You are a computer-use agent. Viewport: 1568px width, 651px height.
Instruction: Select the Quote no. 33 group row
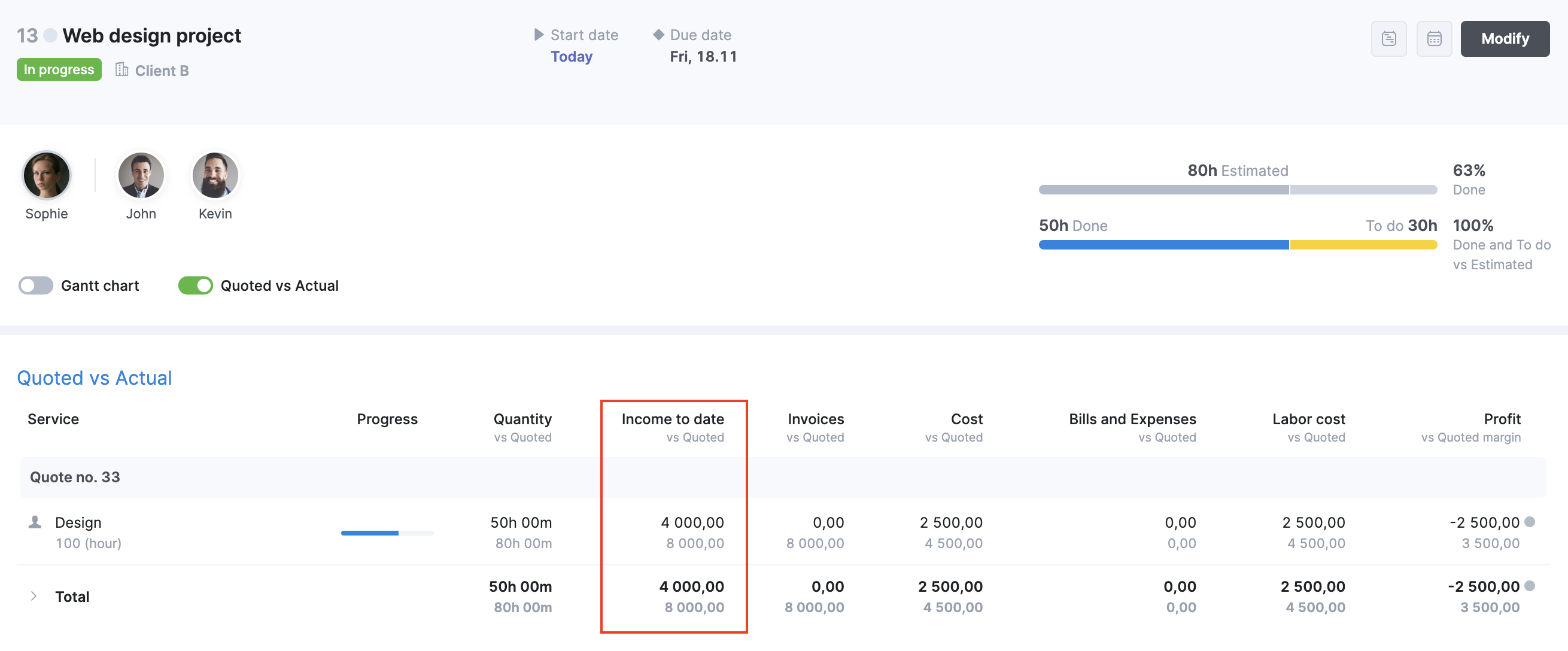point(783,477)
